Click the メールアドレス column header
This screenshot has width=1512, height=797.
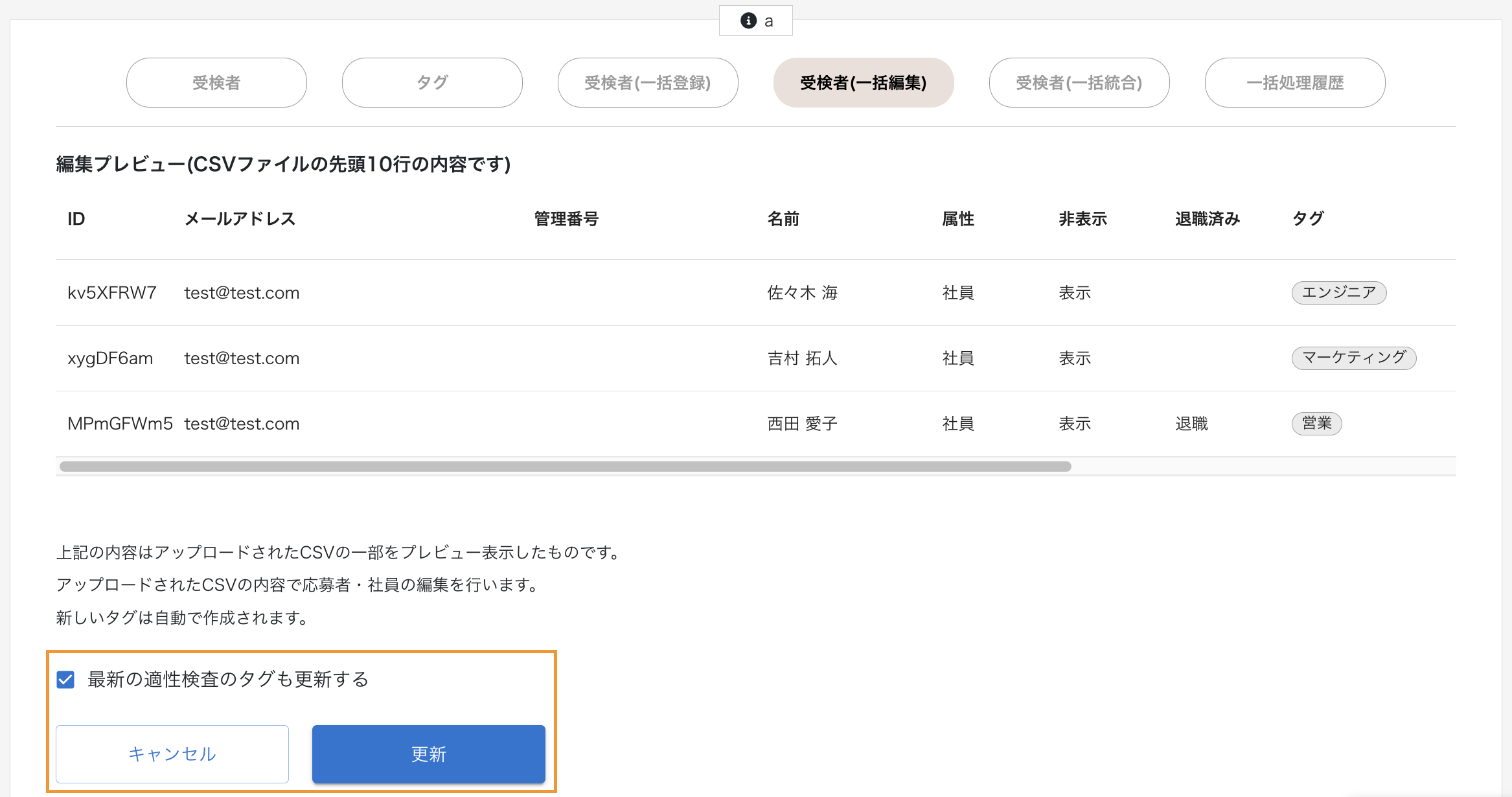coord(240,219)
